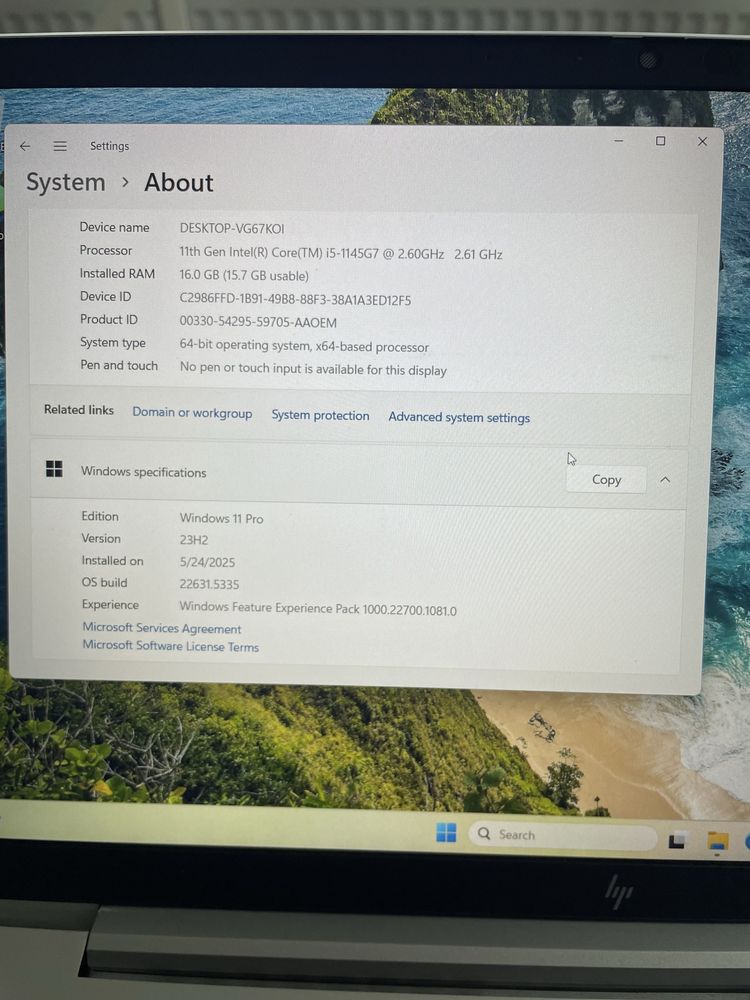Click the Related links label

click(x=78, y=409)
